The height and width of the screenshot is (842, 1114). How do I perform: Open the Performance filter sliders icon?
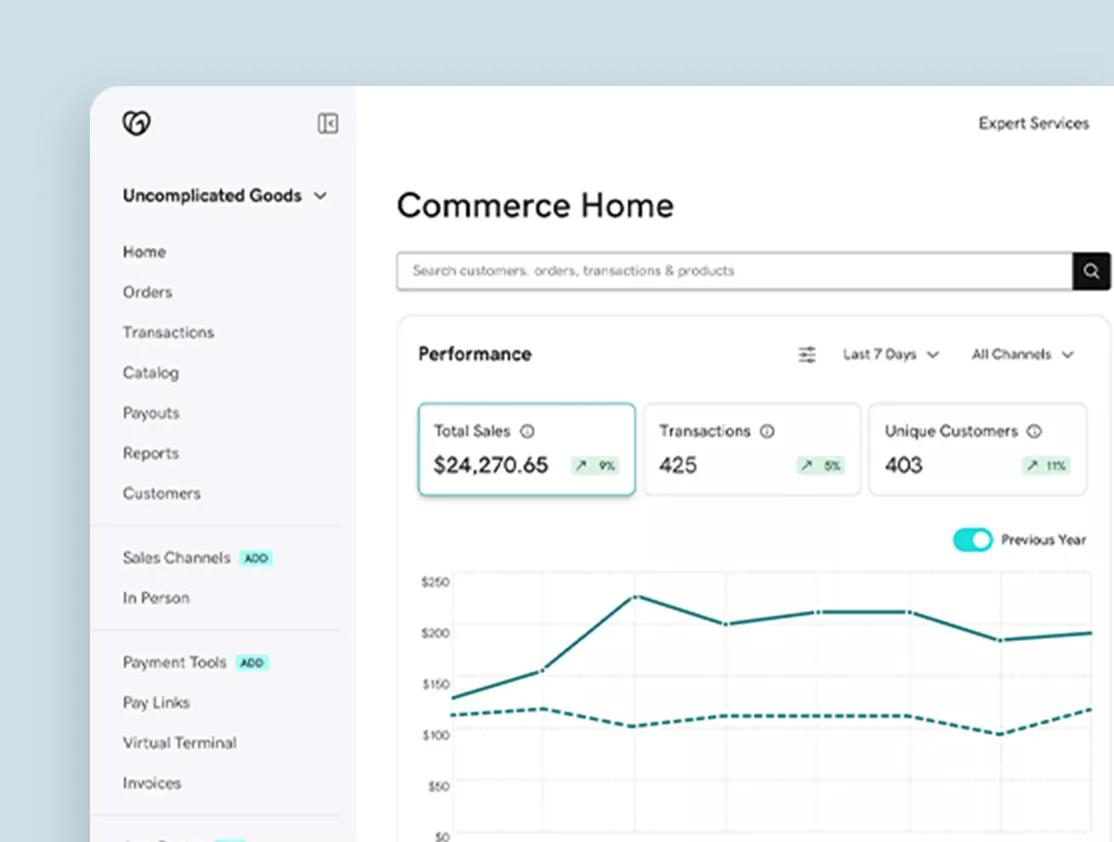click(806, 354)
